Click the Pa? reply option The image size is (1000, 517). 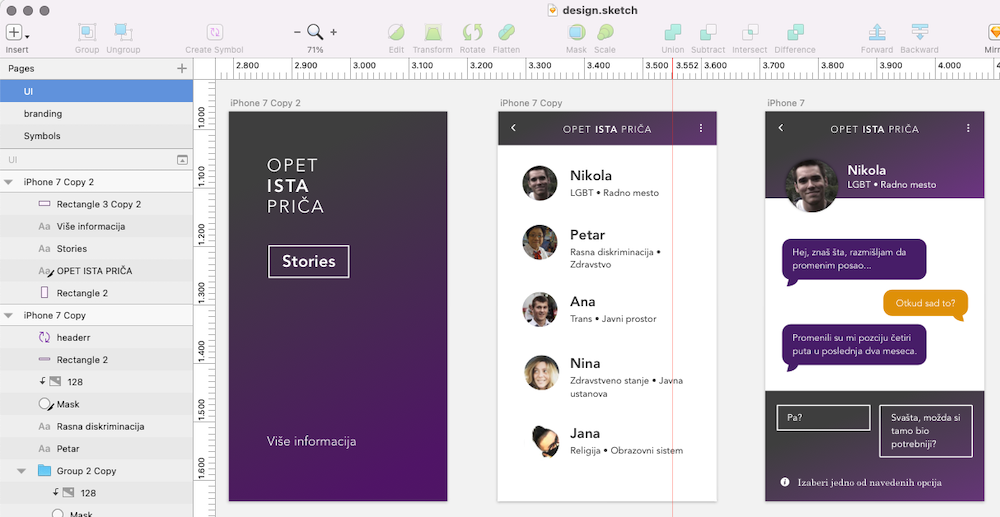tap(823, 418)
